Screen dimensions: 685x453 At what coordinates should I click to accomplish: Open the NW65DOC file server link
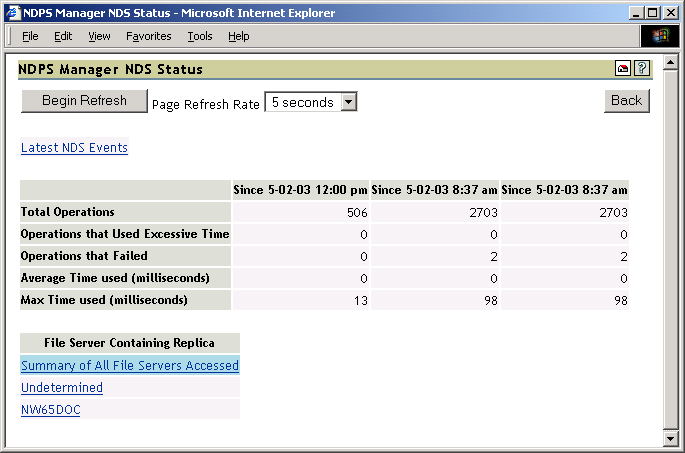[x=50, y=410]
